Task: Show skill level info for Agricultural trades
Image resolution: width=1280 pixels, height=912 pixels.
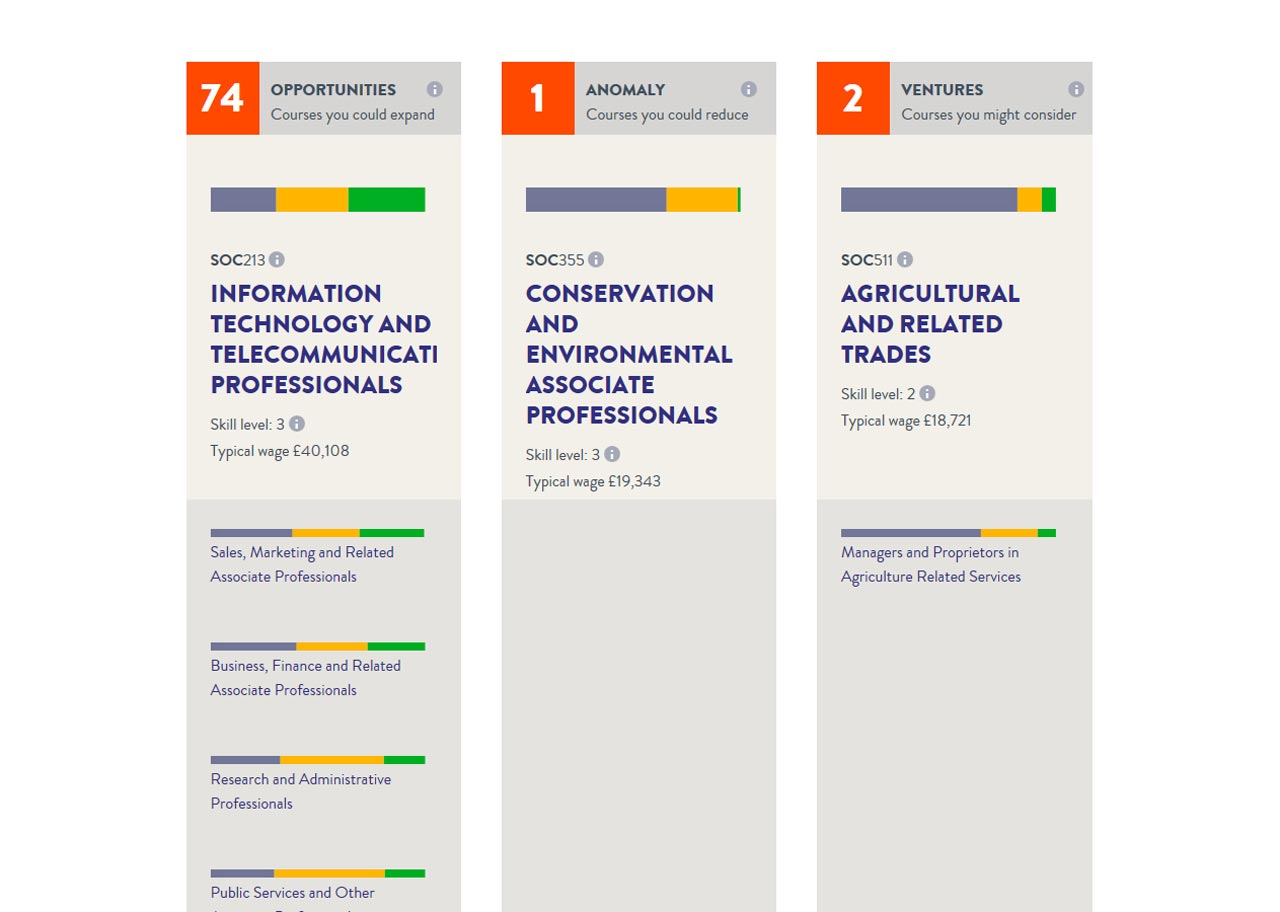Action: pyautogui.click(x=927, y=394)
